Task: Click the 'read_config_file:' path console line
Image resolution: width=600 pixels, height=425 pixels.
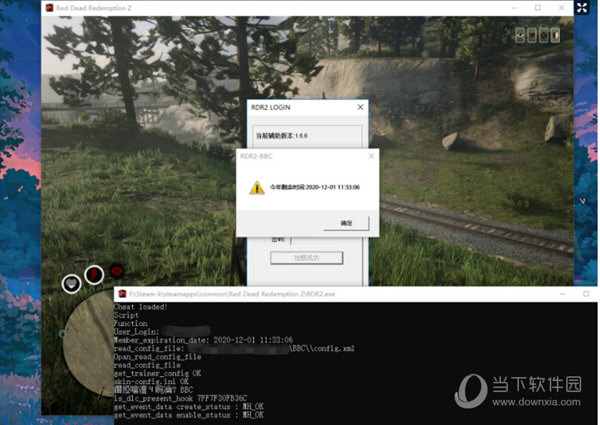Action: 234,348
